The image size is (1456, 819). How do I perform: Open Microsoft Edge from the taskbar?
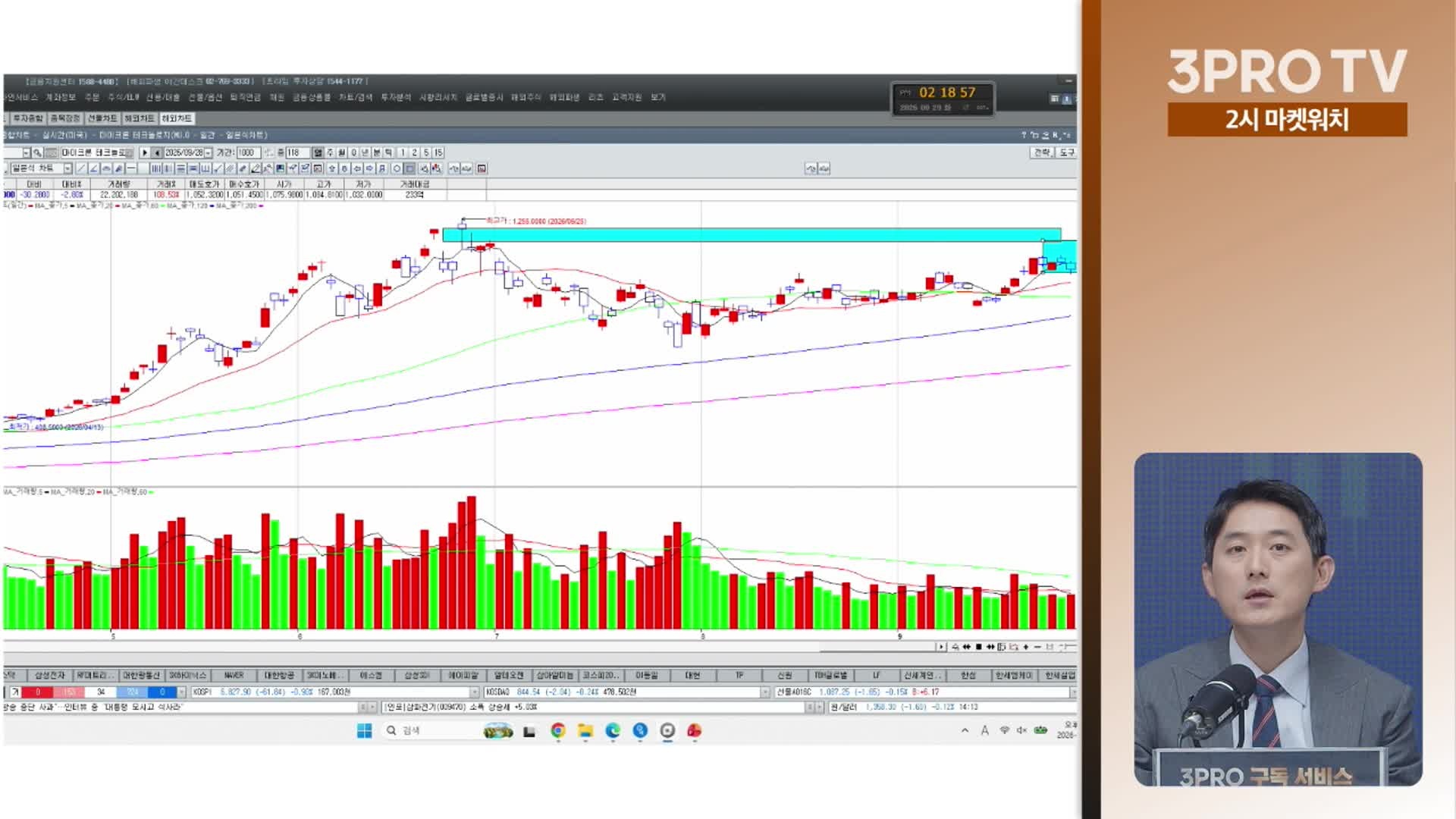pyautogui.click(x=613, y=730)
